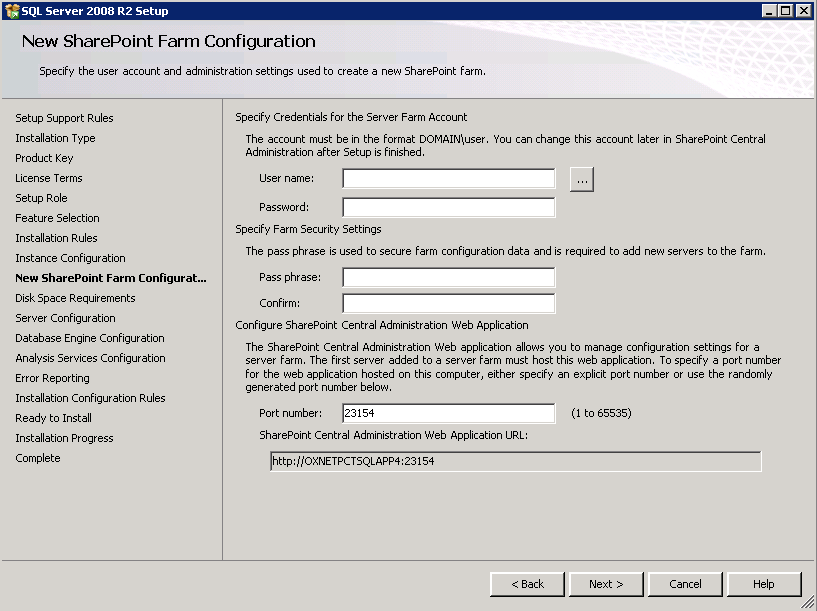Open the account browse ellipsis button
The height and width of the screenshot is (611, 817).
pyautogui.click(x=581, y=179)
